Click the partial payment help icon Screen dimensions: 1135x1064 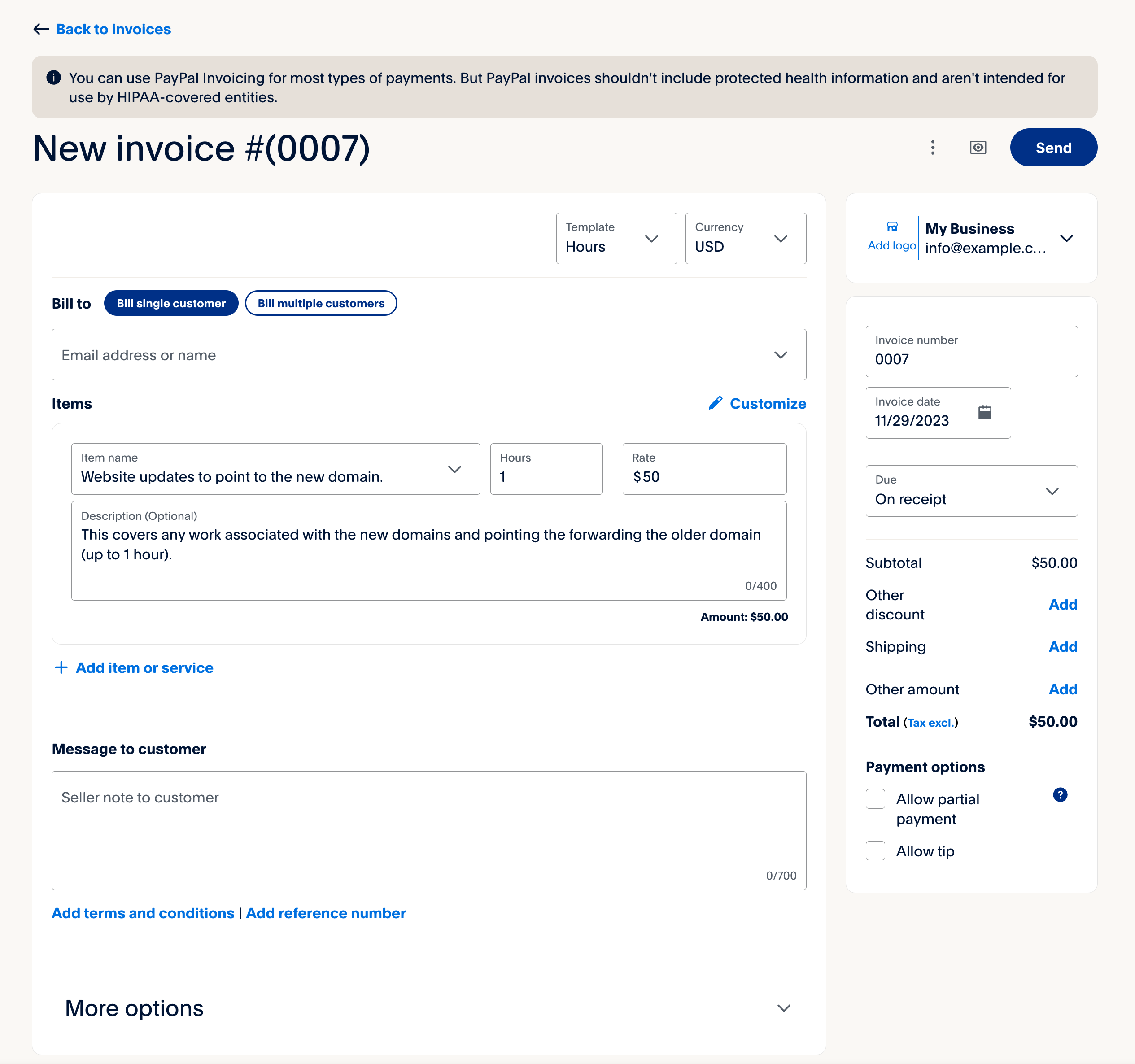[x=1060, y=794]
